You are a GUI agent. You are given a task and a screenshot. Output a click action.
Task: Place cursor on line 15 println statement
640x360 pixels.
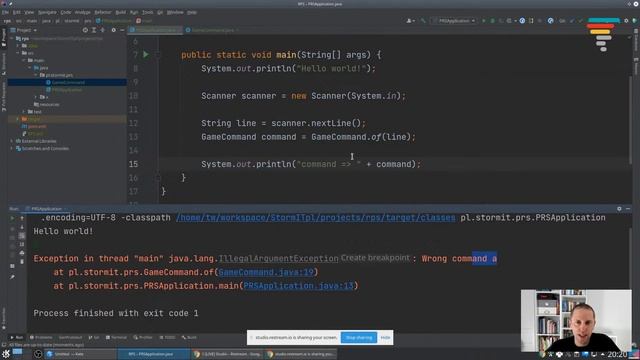tap(311, 164)
